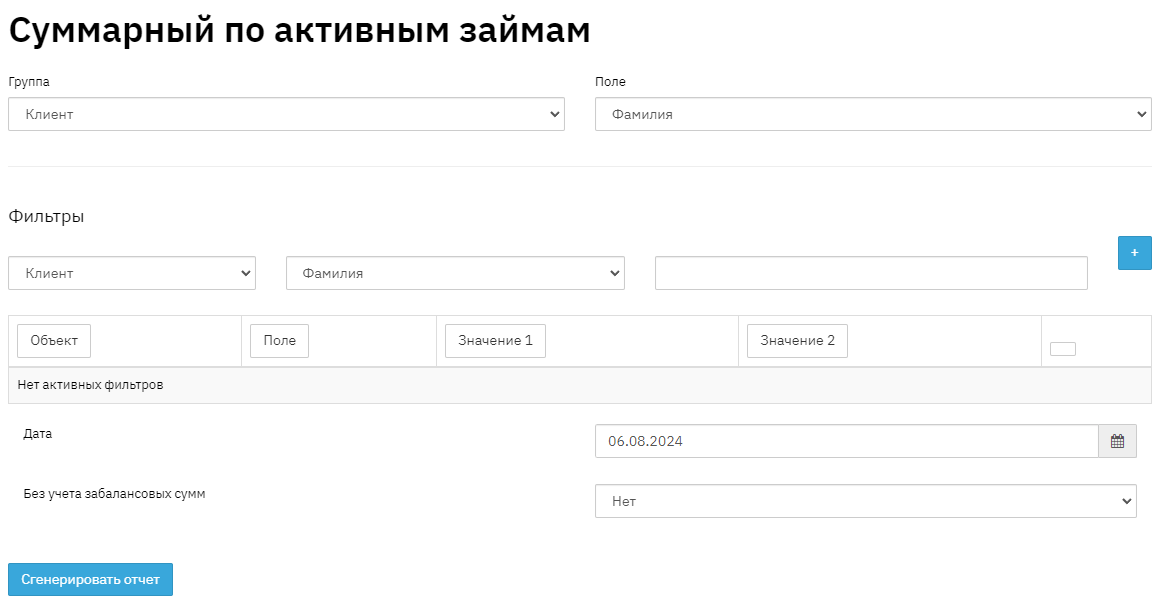The width and height of the screenshot is (1165, 607).
Task: Click the empty filter value text field
Action: coord(871,273)
